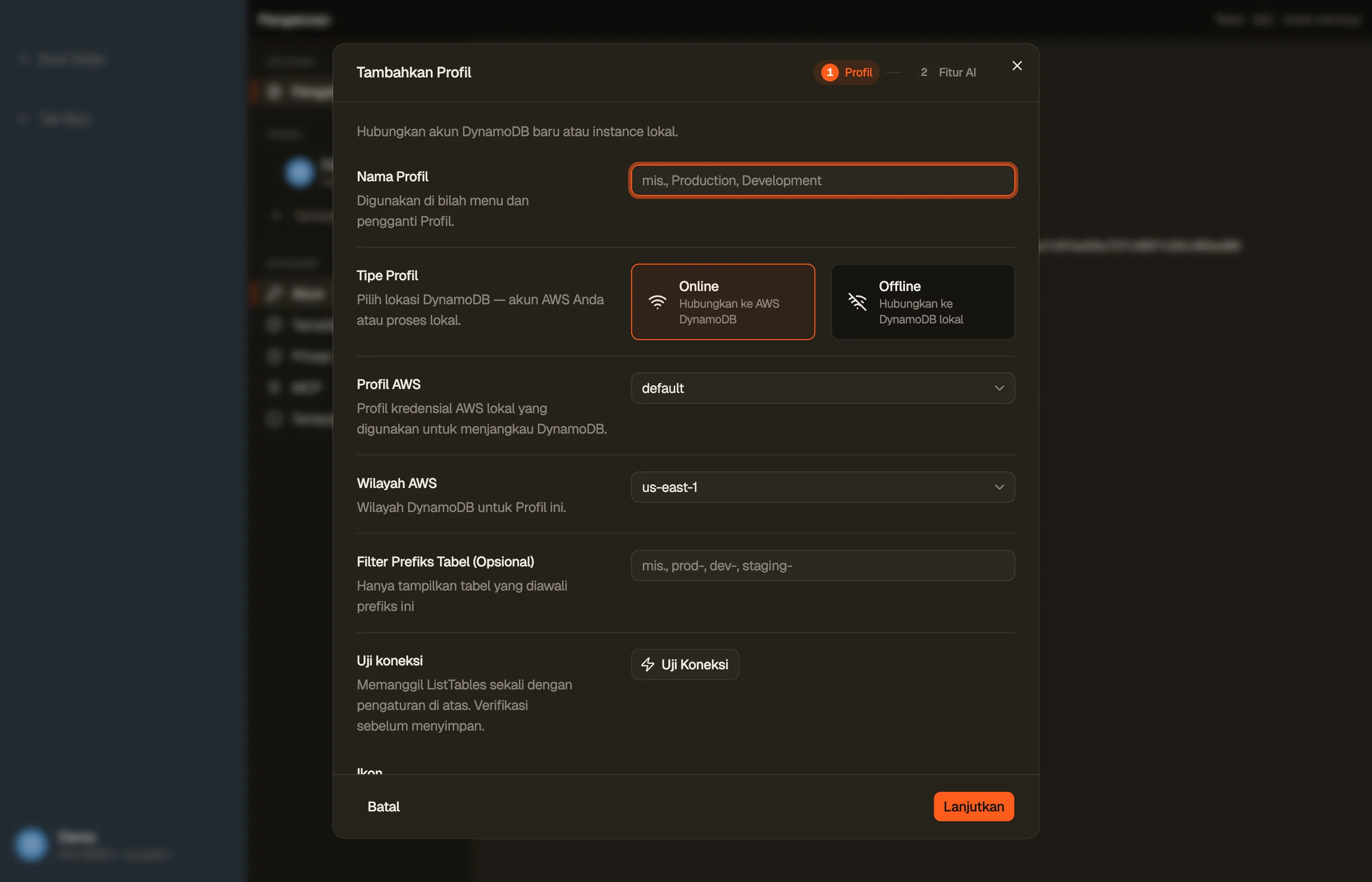Viewport: 1372px width, 882px height.
Task: Click the 'Hubungkan akun DynamoDB baru' description
Action: 517,132
